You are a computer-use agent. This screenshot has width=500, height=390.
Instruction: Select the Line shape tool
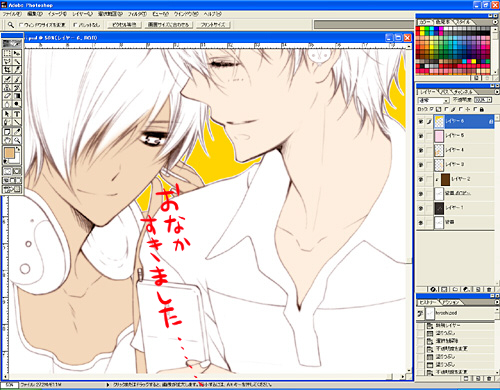coord(17,122)
